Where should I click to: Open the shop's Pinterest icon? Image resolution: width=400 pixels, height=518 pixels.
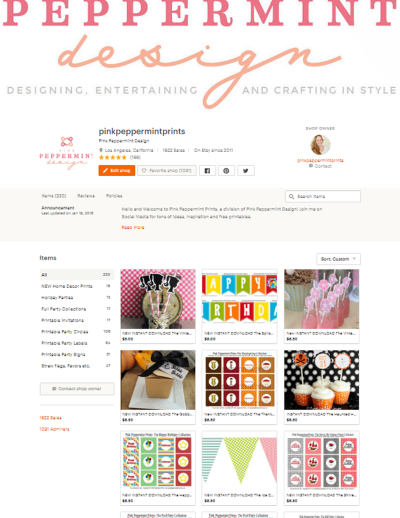click(226, 170)
